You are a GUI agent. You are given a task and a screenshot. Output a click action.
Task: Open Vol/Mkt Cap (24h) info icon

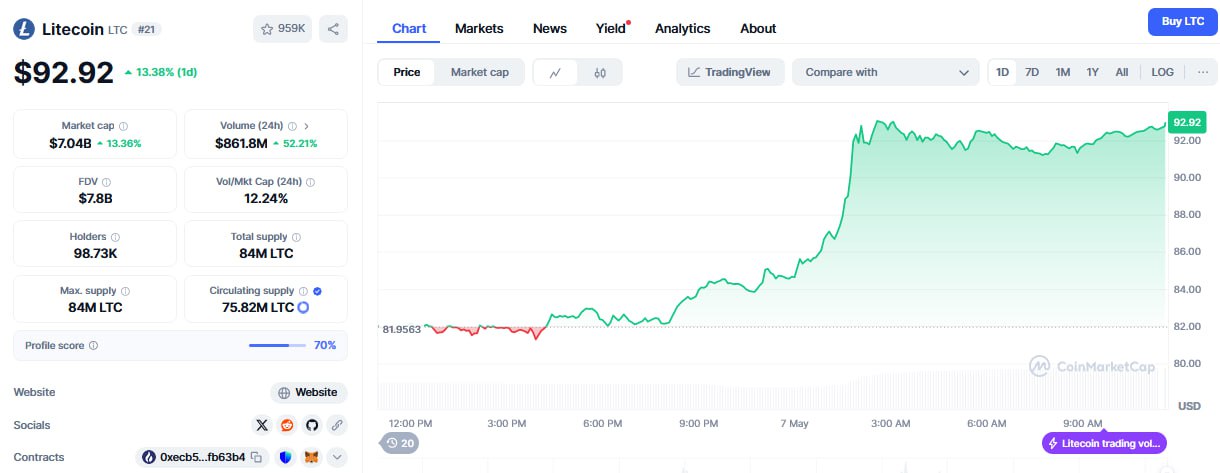[310, 182]
